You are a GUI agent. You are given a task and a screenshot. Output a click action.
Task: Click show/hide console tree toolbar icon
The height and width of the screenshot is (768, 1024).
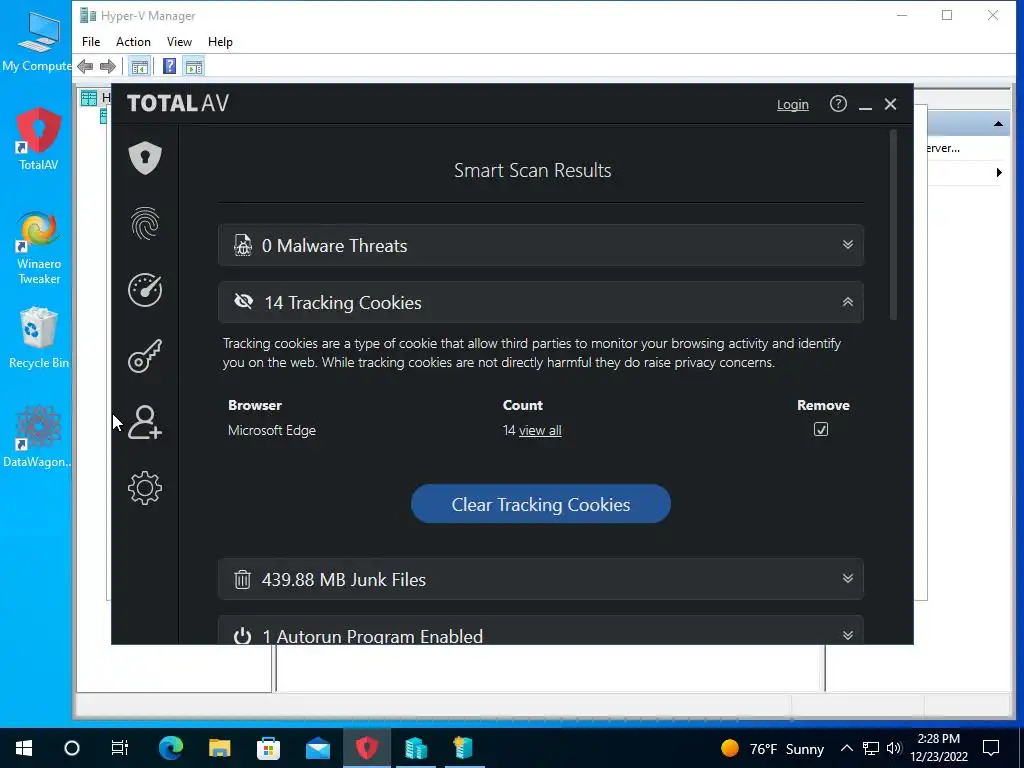coord(139,66)
